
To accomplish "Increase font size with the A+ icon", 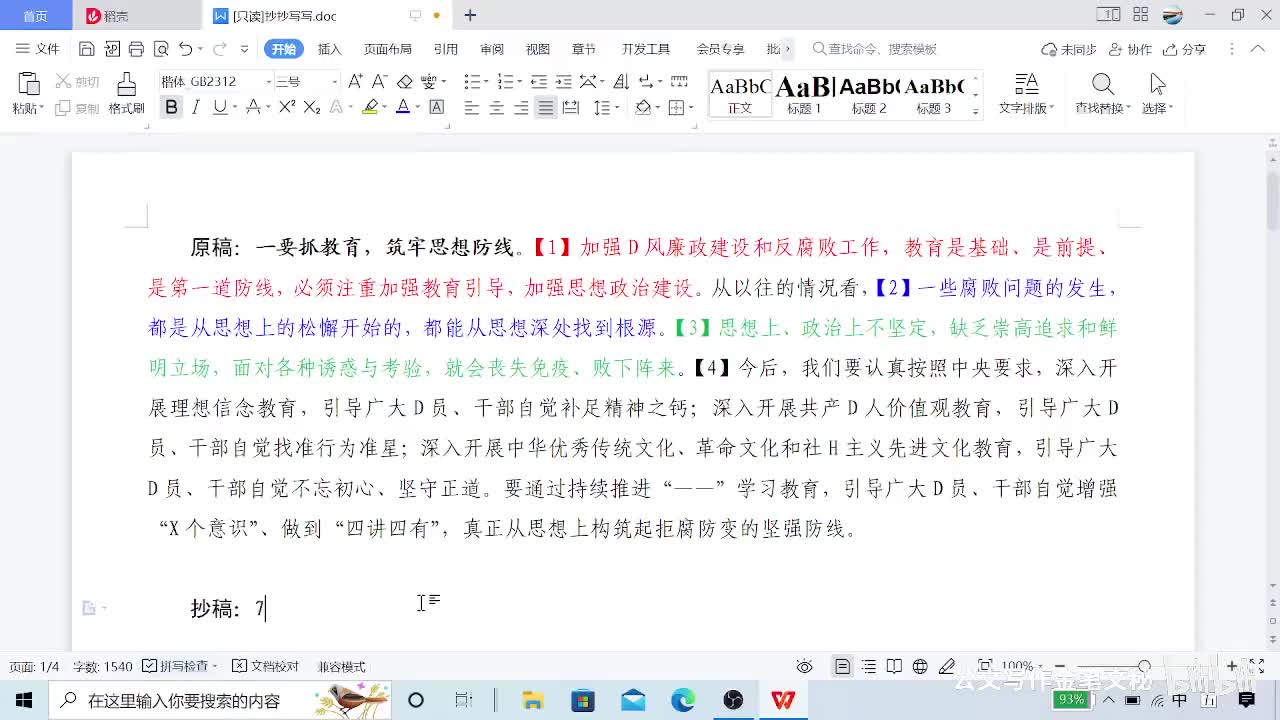I will 355,82.
